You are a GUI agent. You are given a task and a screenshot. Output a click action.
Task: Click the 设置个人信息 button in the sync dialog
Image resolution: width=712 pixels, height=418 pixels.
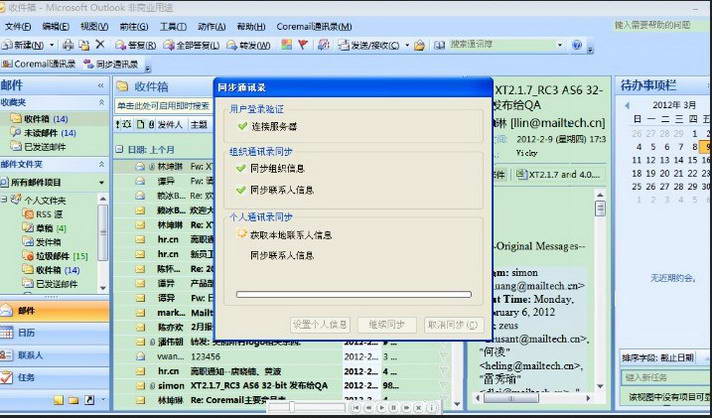320,325
